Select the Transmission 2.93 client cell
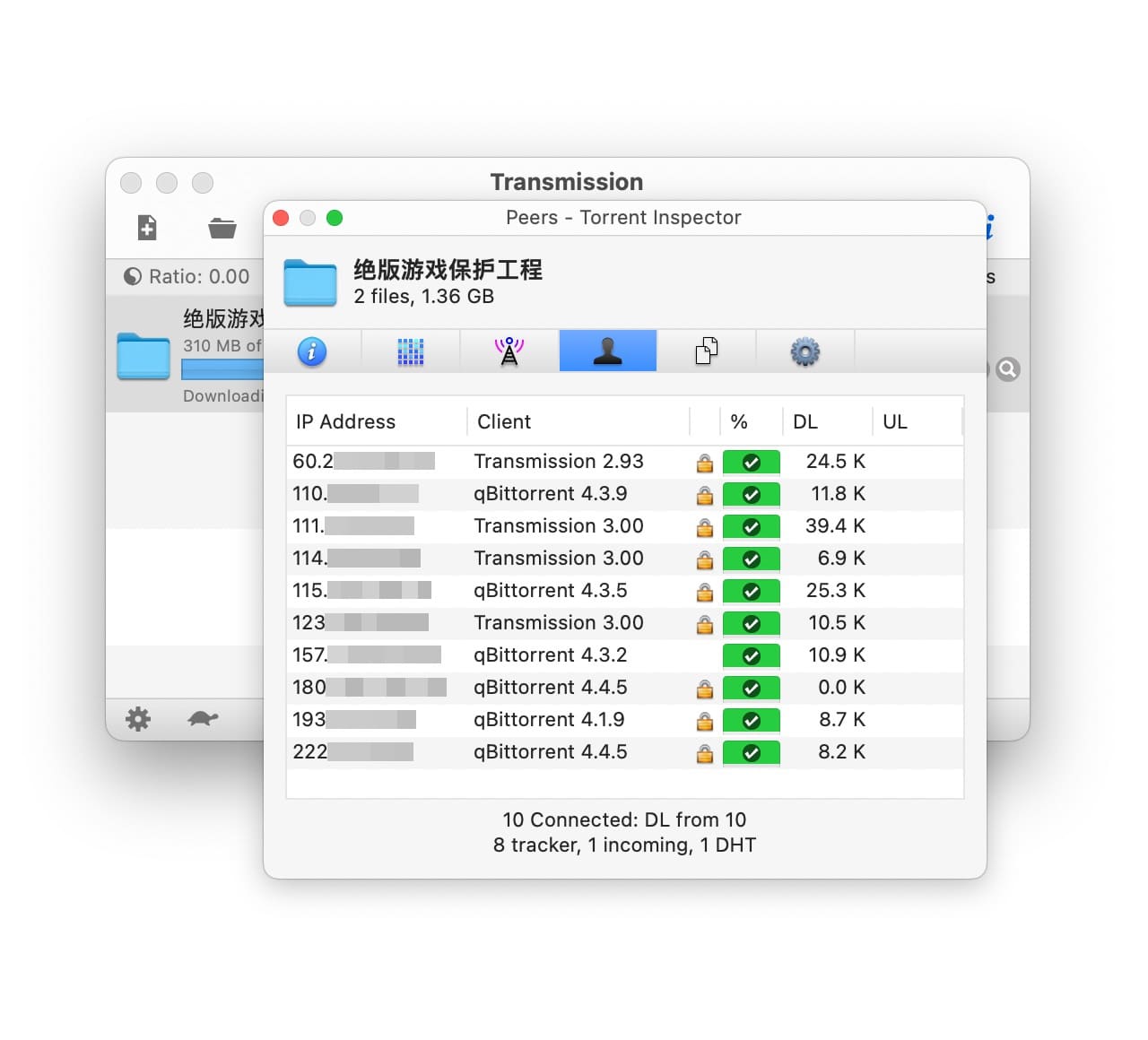Viewport: 1148px width, 1040px height. (x=559, y=461)
